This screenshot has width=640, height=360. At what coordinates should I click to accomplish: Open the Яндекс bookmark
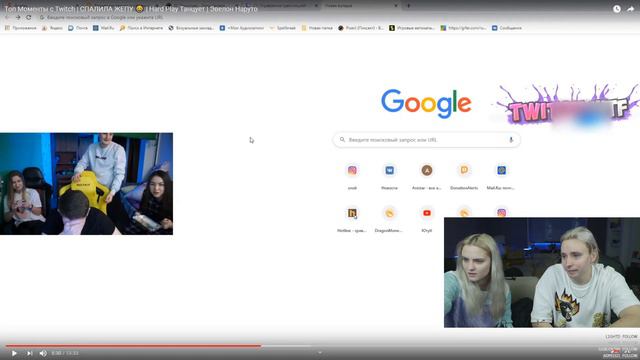tap(52, 28)
